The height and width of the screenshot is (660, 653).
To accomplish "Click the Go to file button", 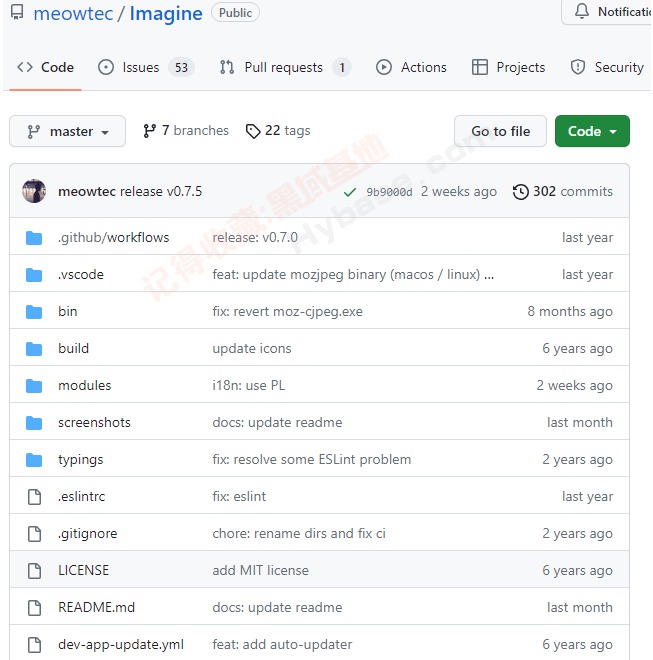I will pos(501,131).
